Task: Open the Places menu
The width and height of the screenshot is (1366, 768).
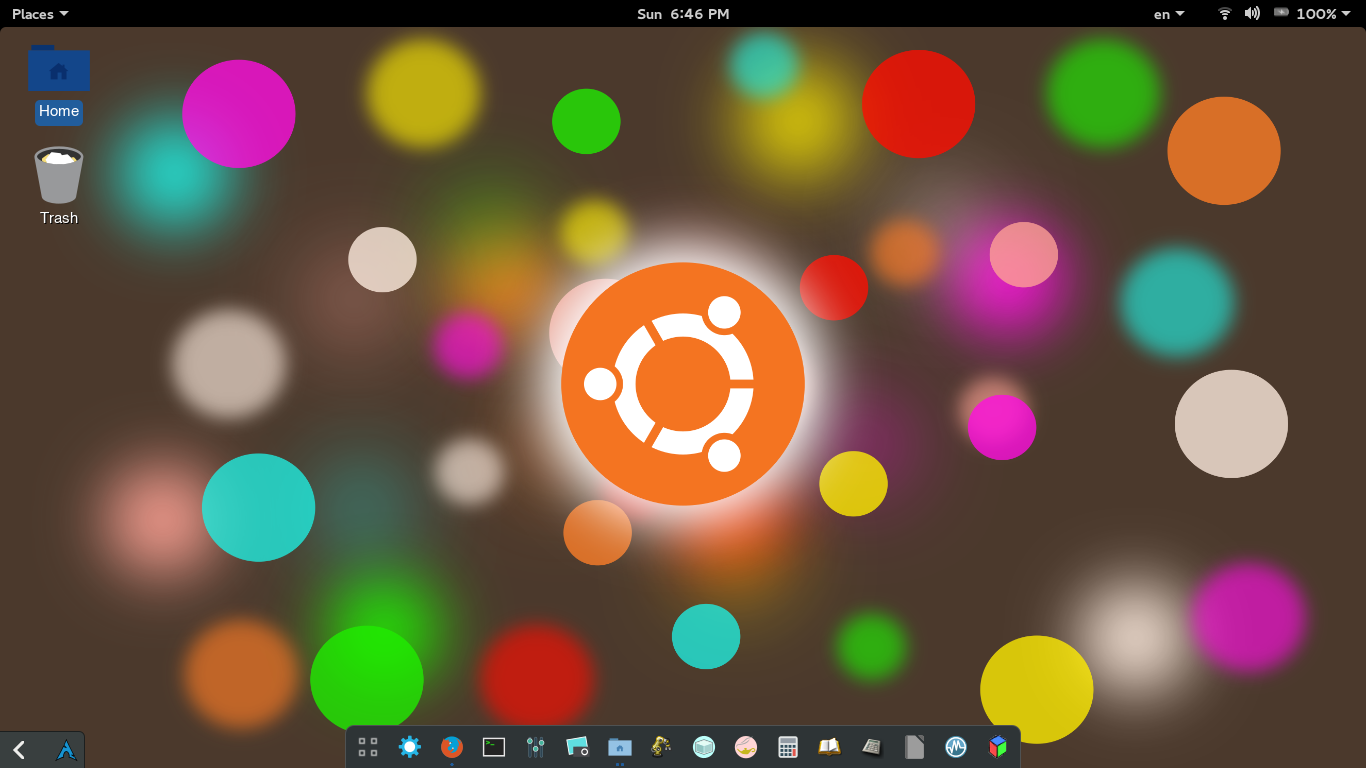Action: click(x=40, y=14)
